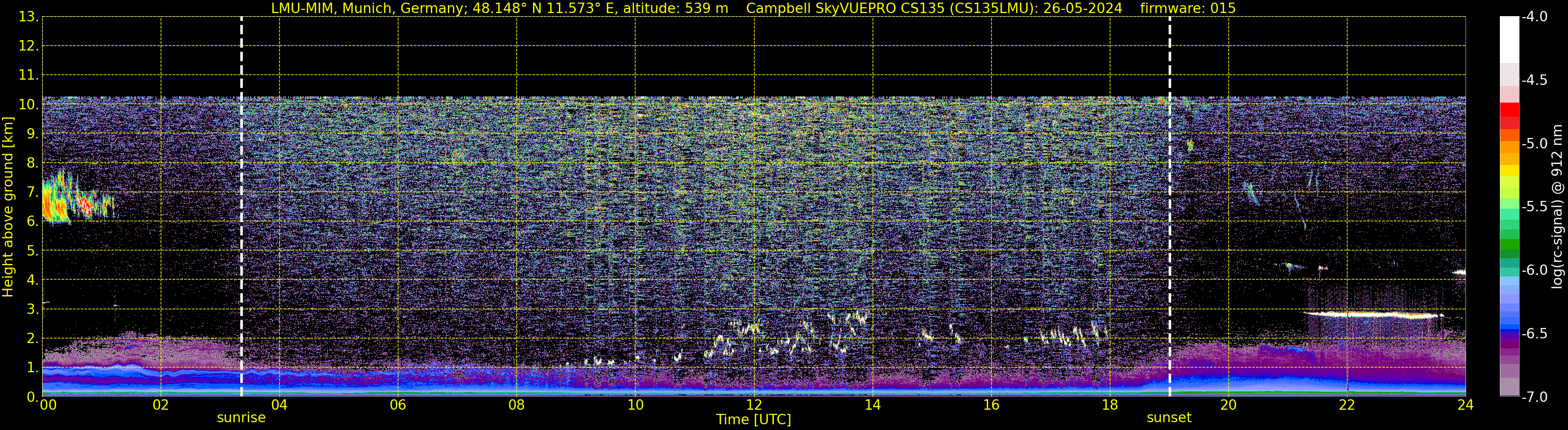Image resolution: width=1568 pixels, height=430 pixels.
Task: Click the 22 time tick label
Action: point(1347,405)
